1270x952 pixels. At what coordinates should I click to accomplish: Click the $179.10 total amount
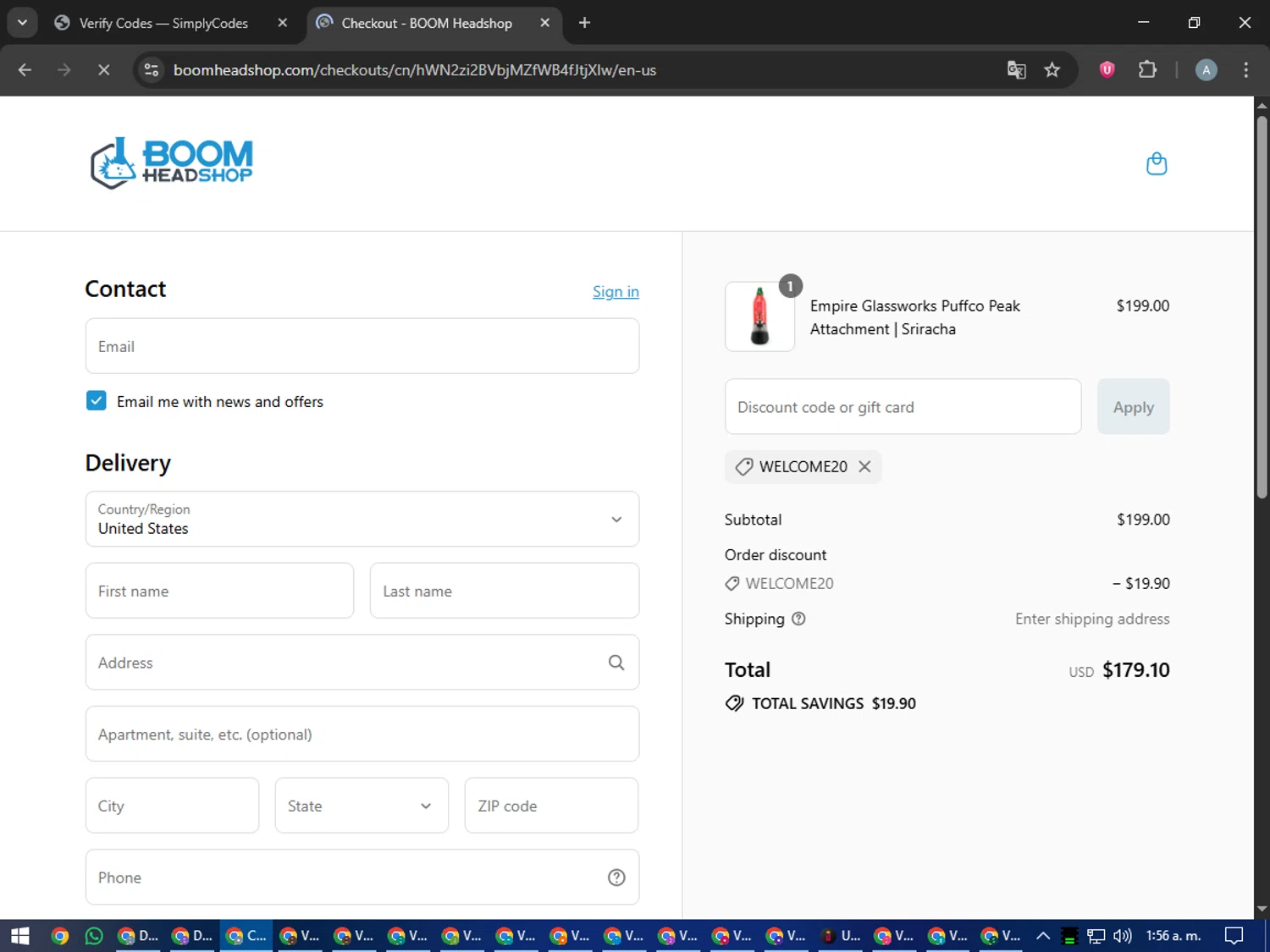point(1135,670)
